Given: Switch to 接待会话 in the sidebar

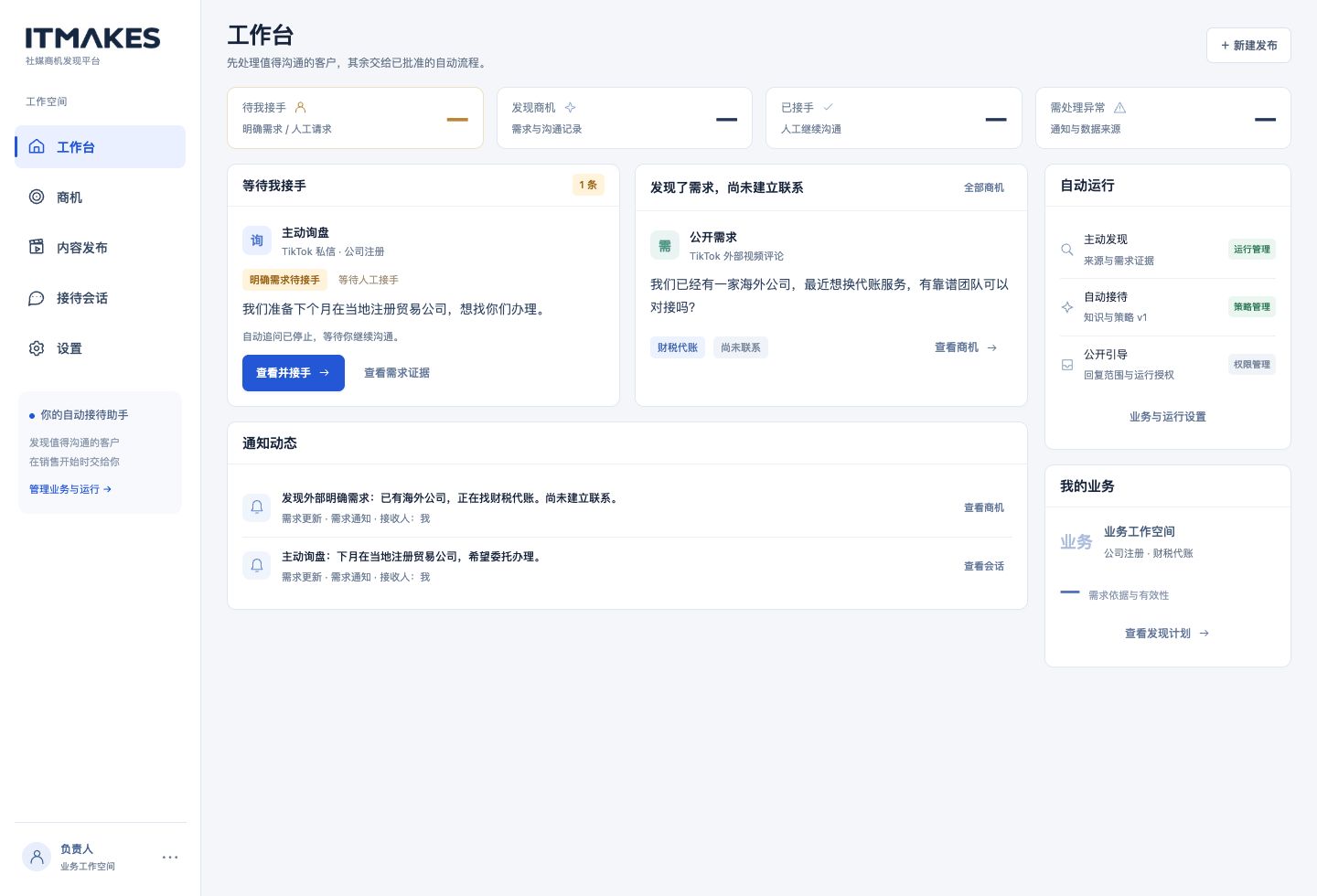Looking at the screenshot, I should (x=101, y=298).
